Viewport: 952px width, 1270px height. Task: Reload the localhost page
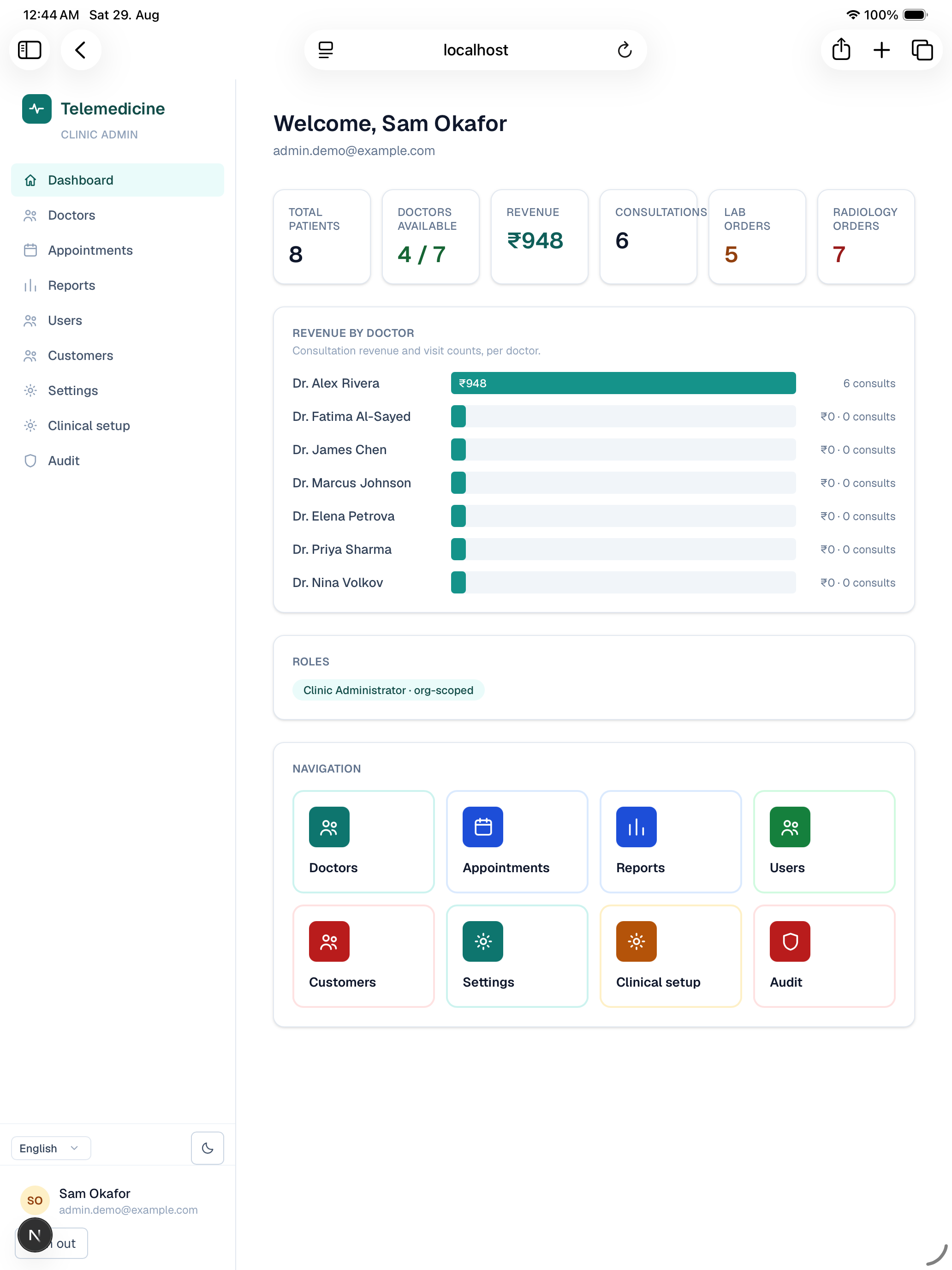click(x=625, y=50)
